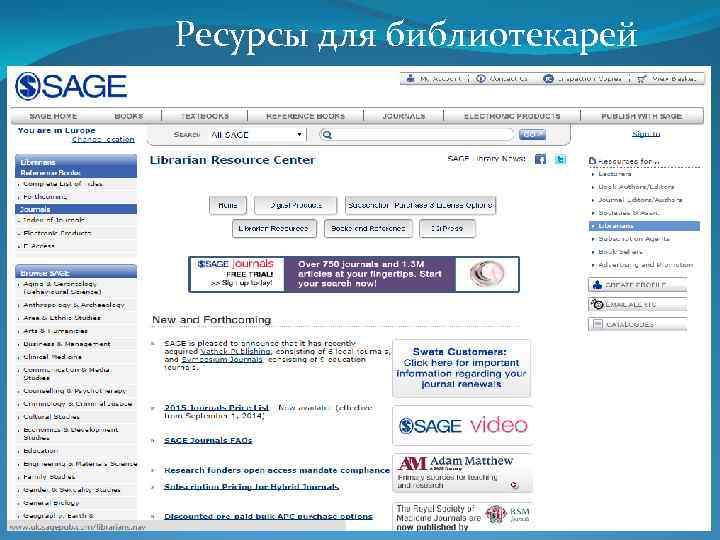Click Change location link

[x=103, y=139]
